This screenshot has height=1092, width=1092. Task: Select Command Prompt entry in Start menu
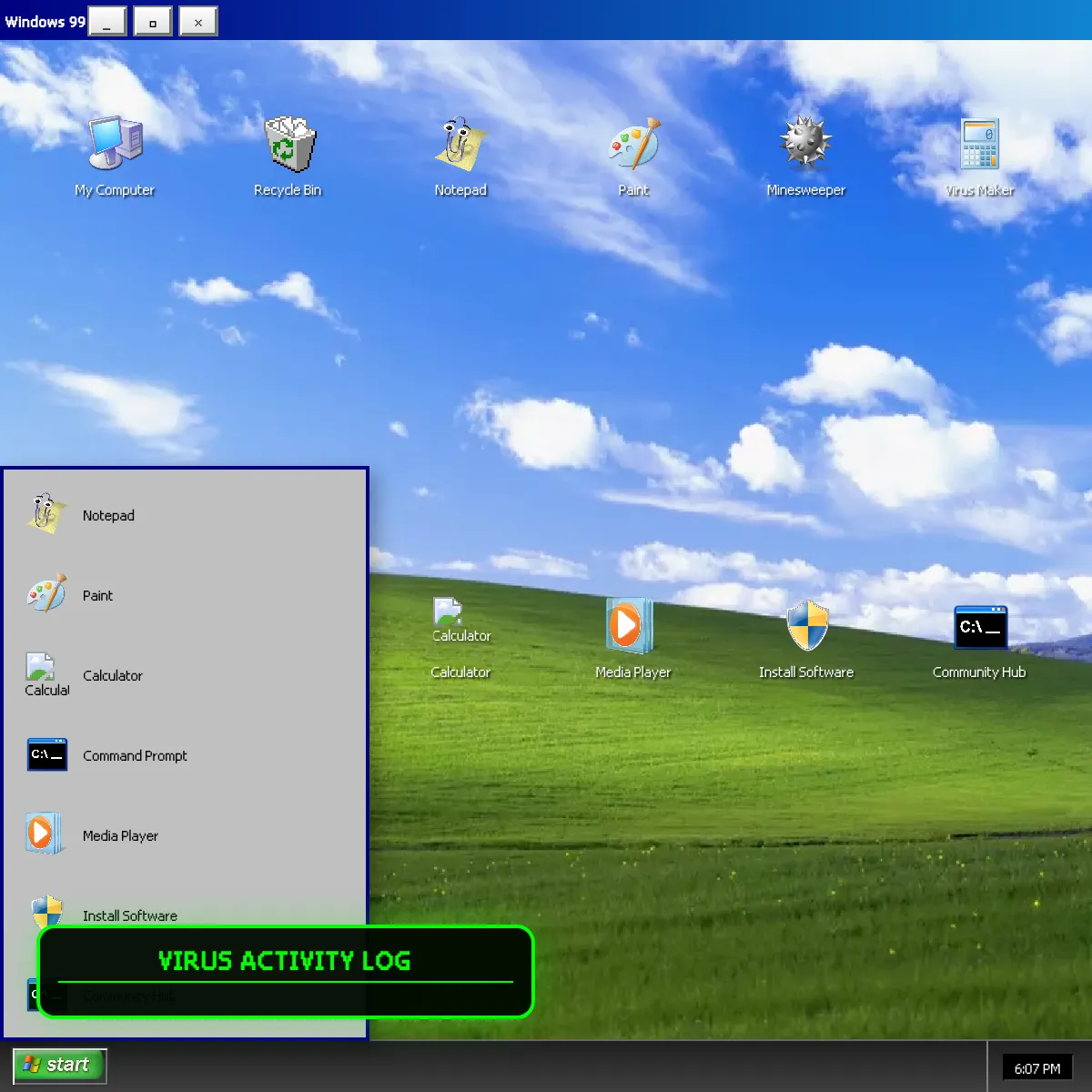(x=186, y=755)
